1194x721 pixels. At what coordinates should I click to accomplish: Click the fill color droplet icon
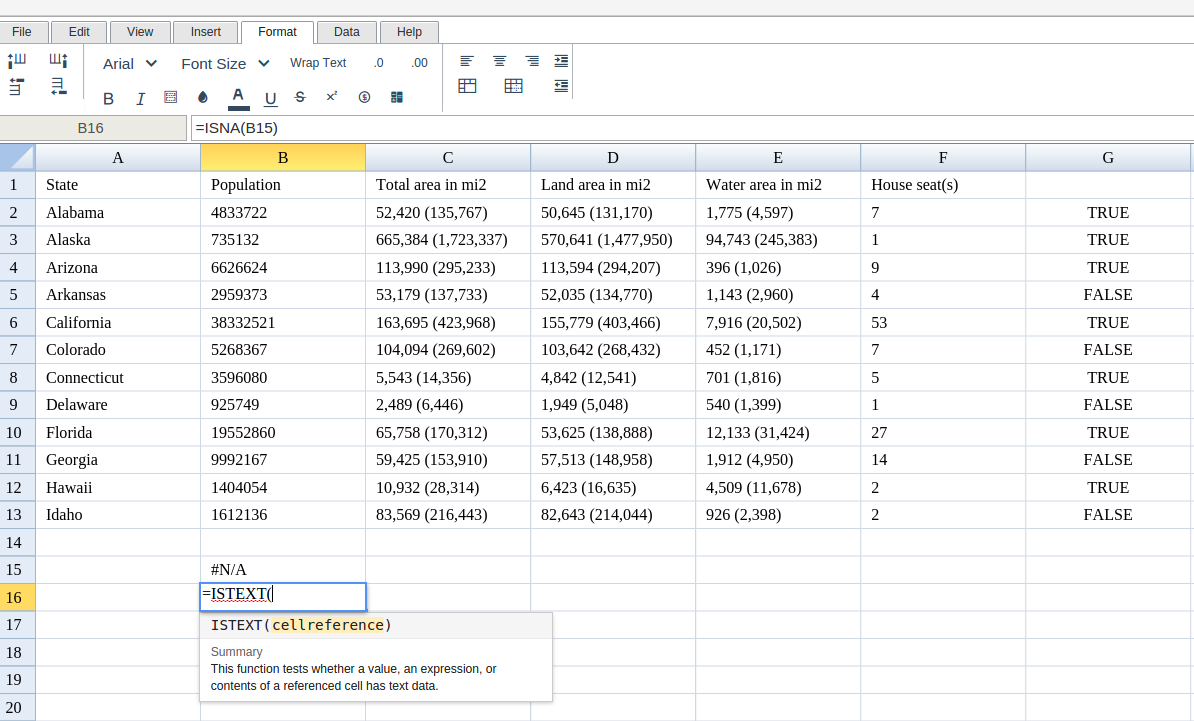203,98
